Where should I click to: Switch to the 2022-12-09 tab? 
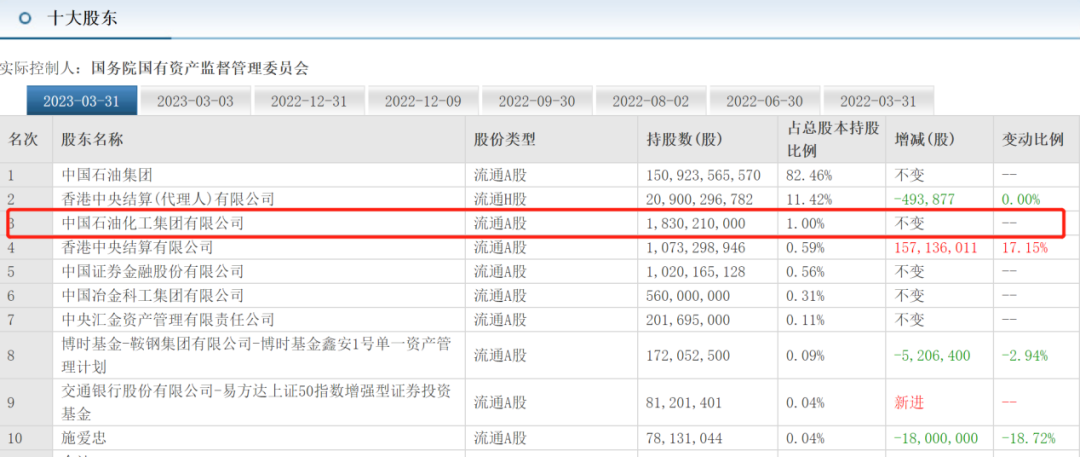423,101
